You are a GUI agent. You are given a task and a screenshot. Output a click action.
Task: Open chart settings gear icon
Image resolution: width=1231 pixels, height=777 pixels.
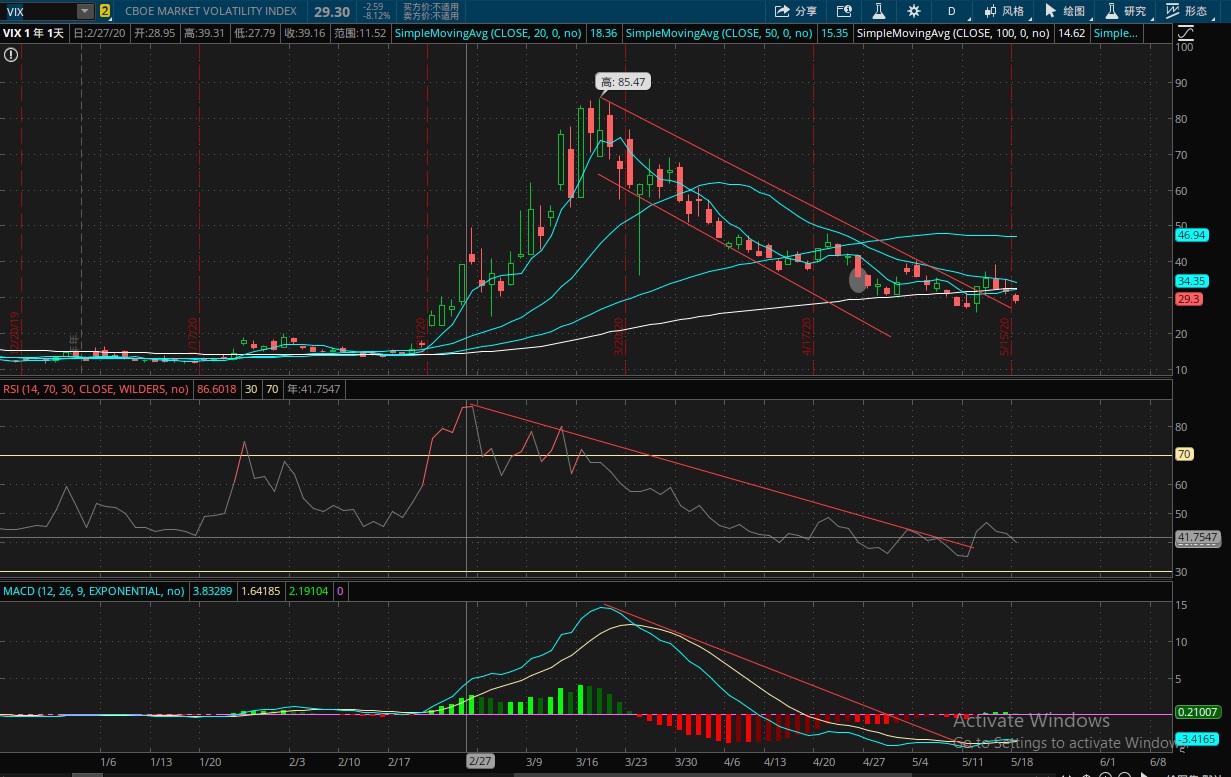tap(913, 11)
